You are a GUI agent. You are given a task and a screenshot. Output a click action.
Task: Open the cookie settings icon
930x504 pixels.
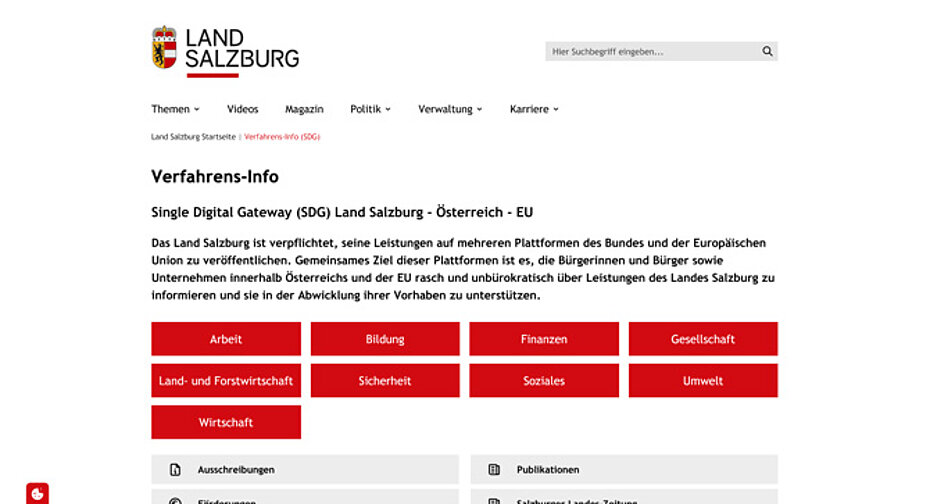point(37,493)
